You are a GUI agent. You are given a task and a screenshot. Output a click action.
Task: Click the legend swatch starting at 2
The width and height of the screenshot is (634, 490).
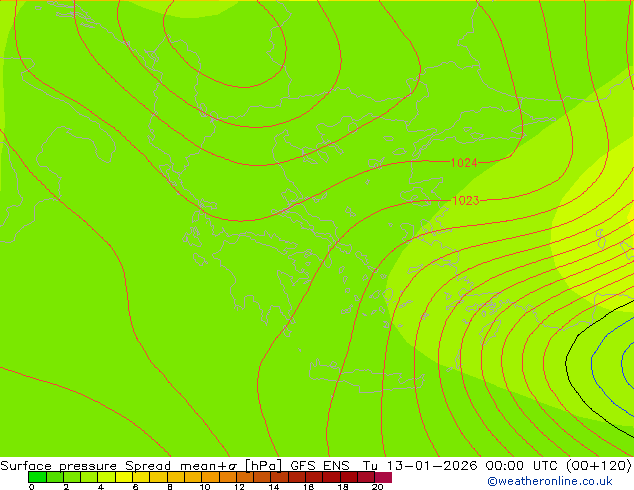(72, 477)
